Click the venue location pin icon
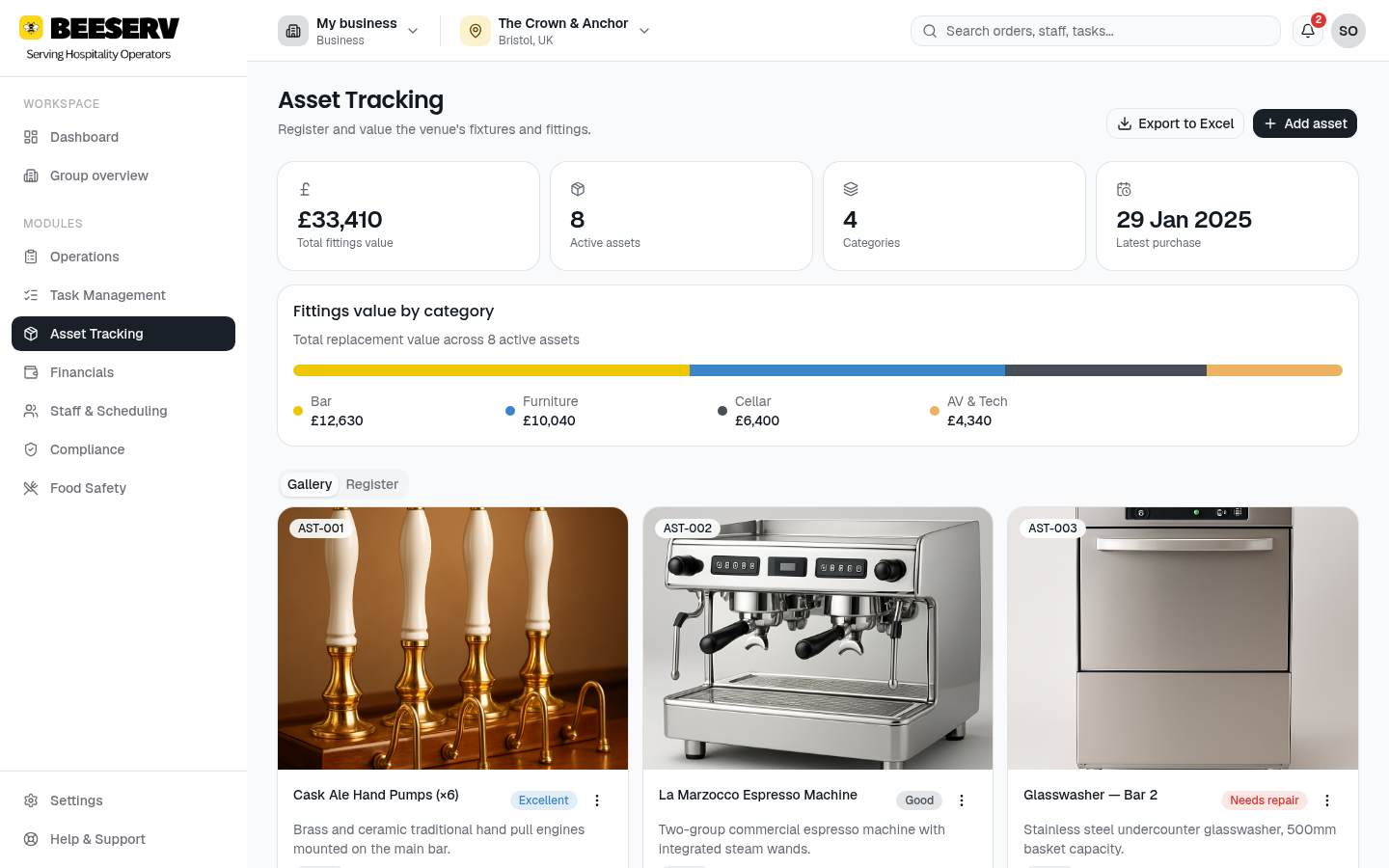Viewport: 1389px width, 868px height. click(475, 31)
